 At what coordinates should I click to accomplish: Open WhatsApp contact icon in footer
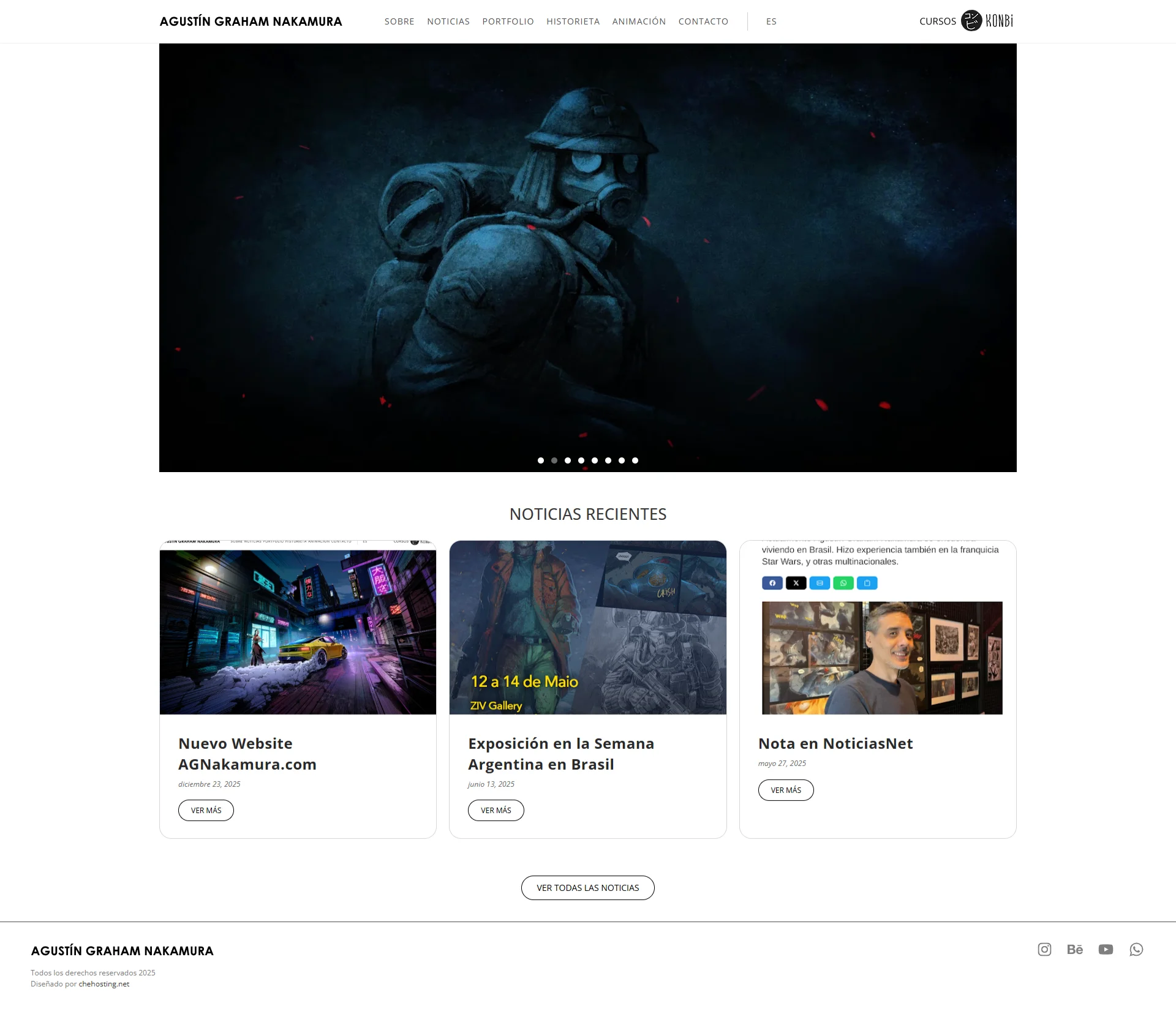tap(1136, 949)
